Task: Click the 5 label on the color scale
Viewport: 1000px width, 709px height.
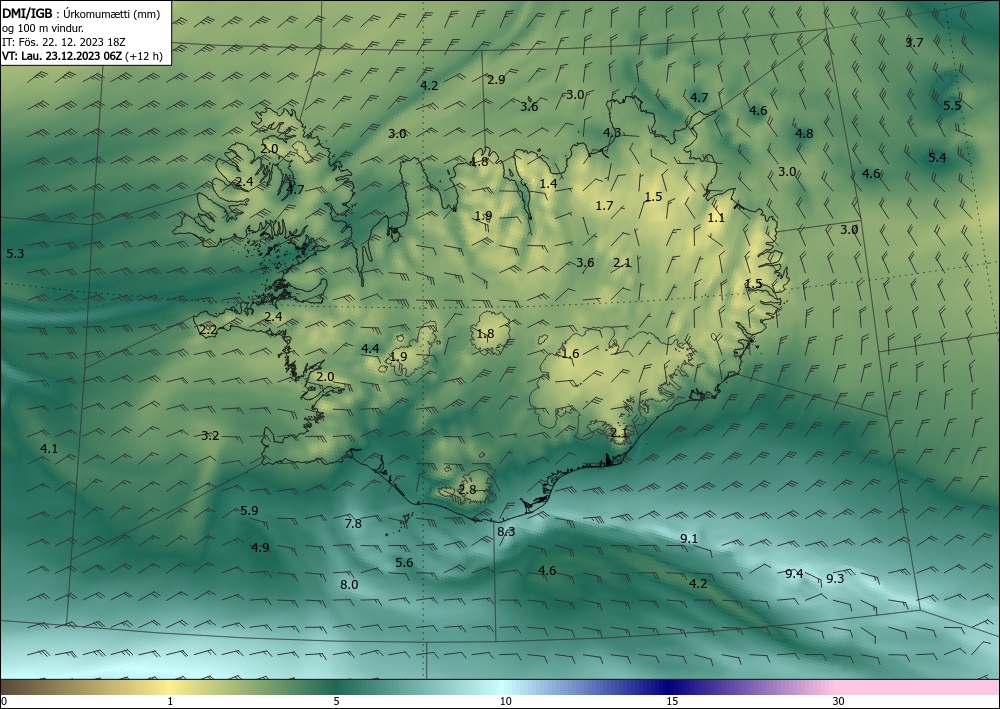Action: pos(336,702)
